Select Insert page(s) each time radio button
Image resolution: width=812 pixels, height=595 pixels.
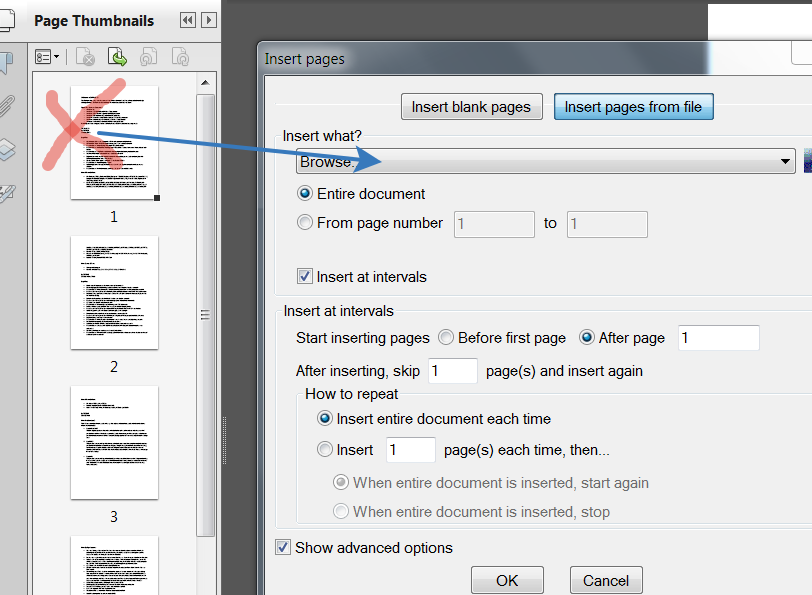click(x=325, y=449)
